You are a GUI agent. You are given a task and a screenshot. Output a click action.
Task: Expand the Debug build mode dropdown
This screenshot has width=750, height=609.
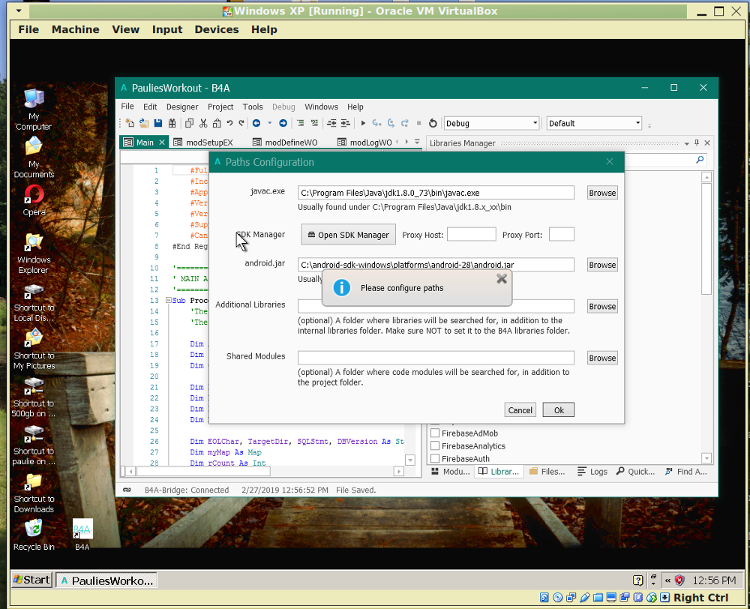pyautogui.click(x=535, y=124)
